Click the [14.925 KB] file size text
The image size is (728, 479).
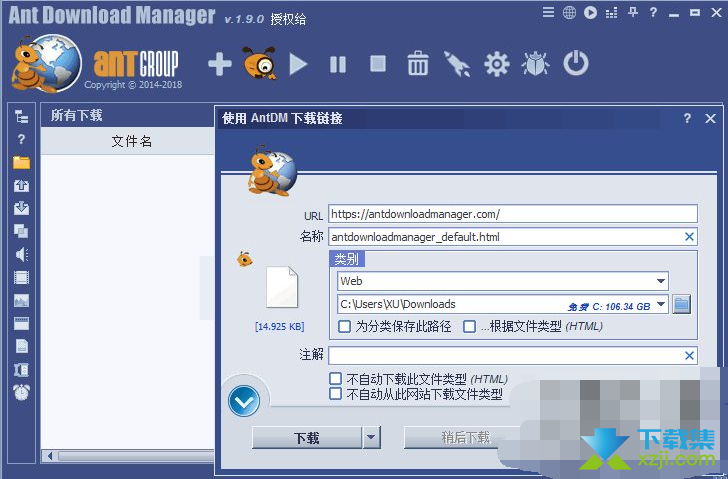280,326
